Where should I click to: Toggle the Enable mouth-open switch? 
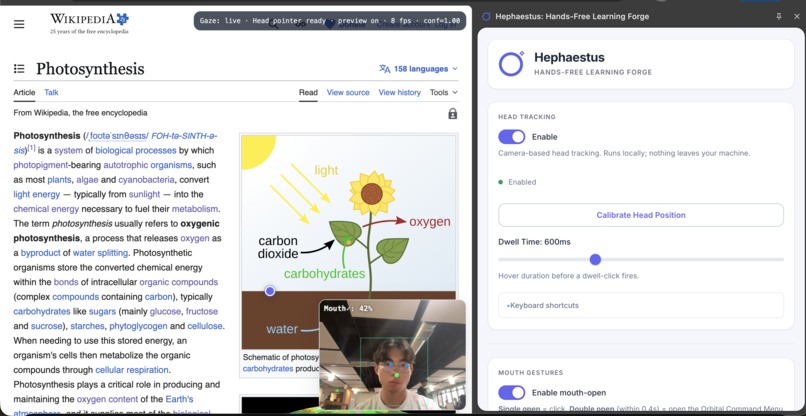(x=511, y=392)
